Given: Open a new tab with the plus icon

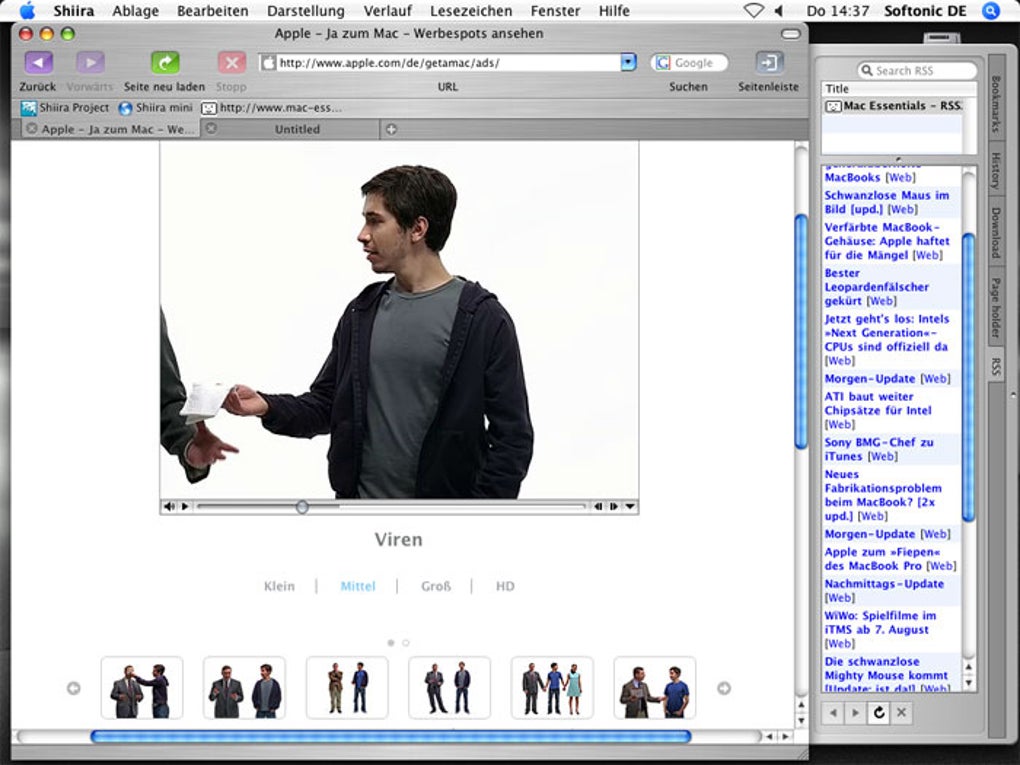Looking at the screenshot, I should pos(391,129).
